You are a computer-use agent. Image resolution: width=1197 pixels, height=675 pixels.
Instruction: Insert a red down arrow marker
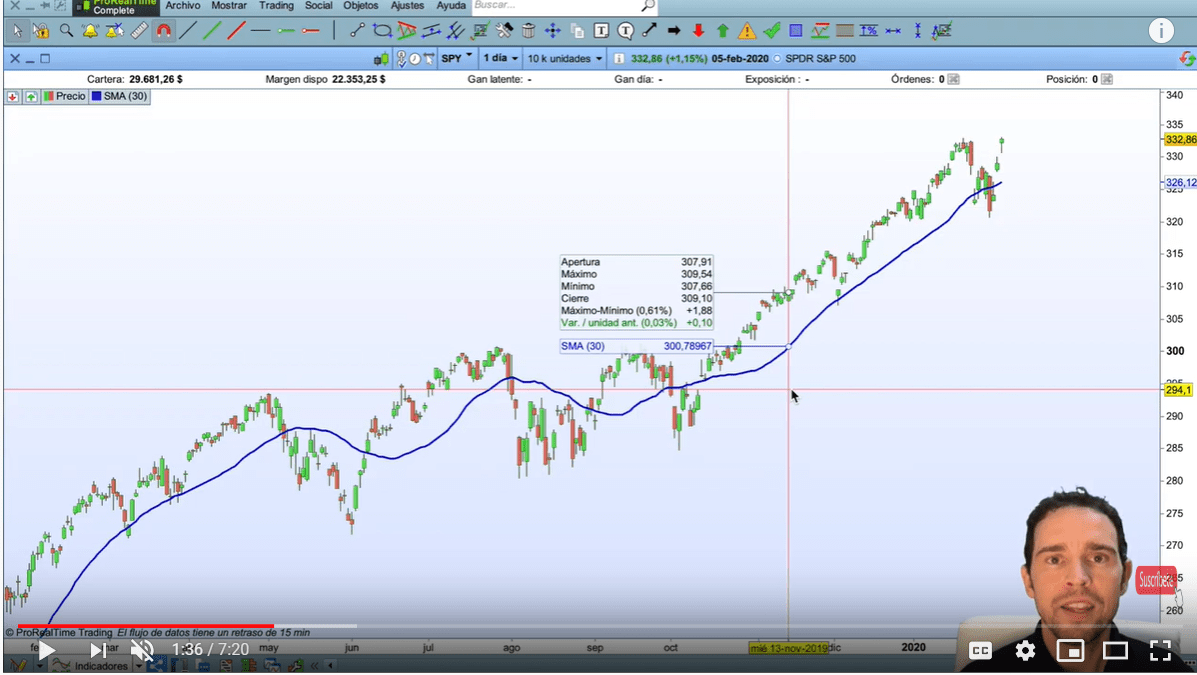point(699,31)
